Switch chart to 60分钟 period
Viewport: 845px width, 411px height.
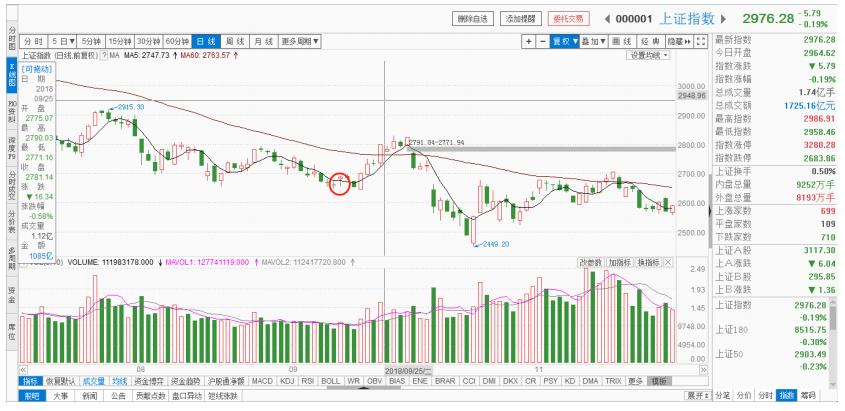(177, 41)
